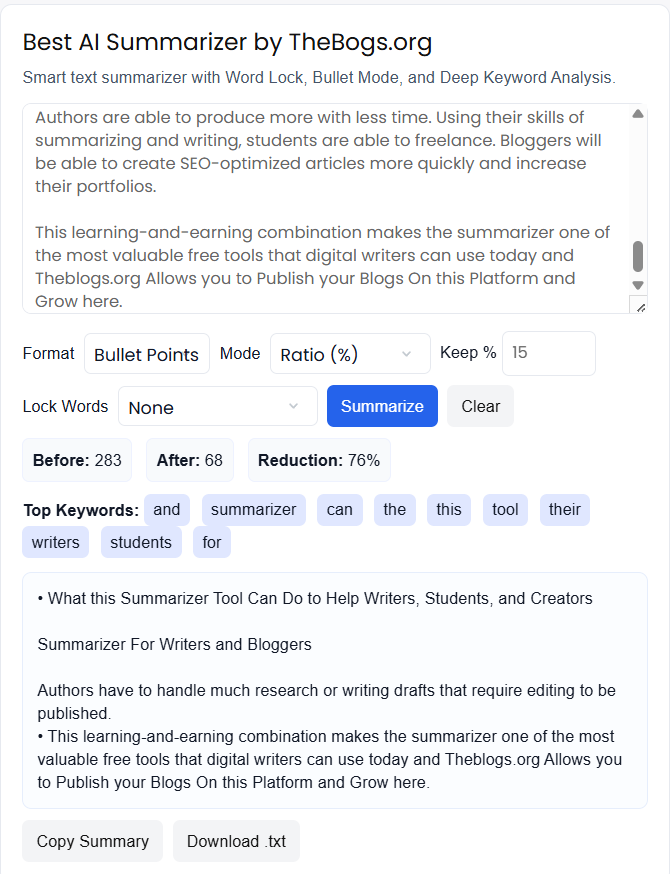Viewport: 670px width, 874px height.
Task: Click the Summarize button
Action: point(382,406)
